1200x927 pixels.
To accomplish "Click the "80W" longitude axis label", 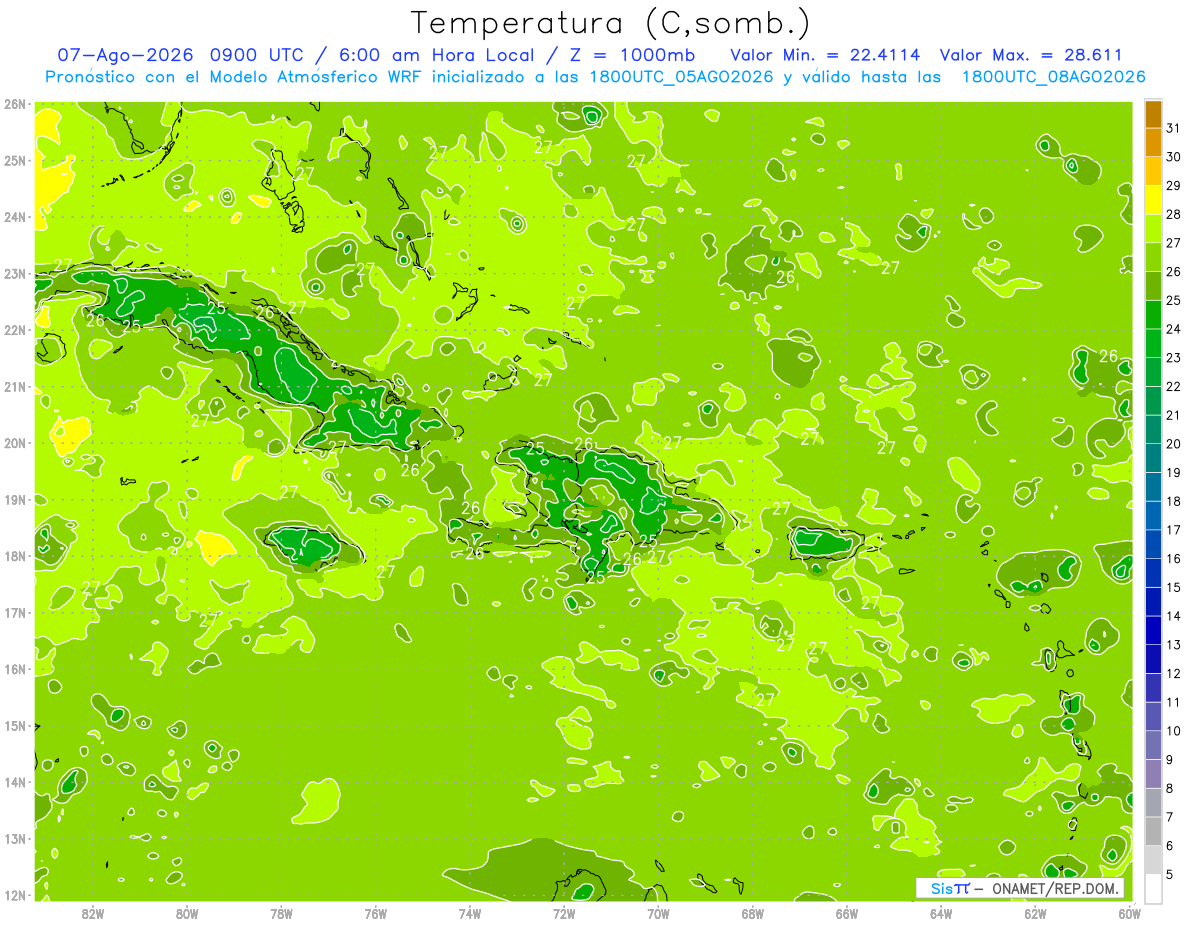I will point(187,913).
